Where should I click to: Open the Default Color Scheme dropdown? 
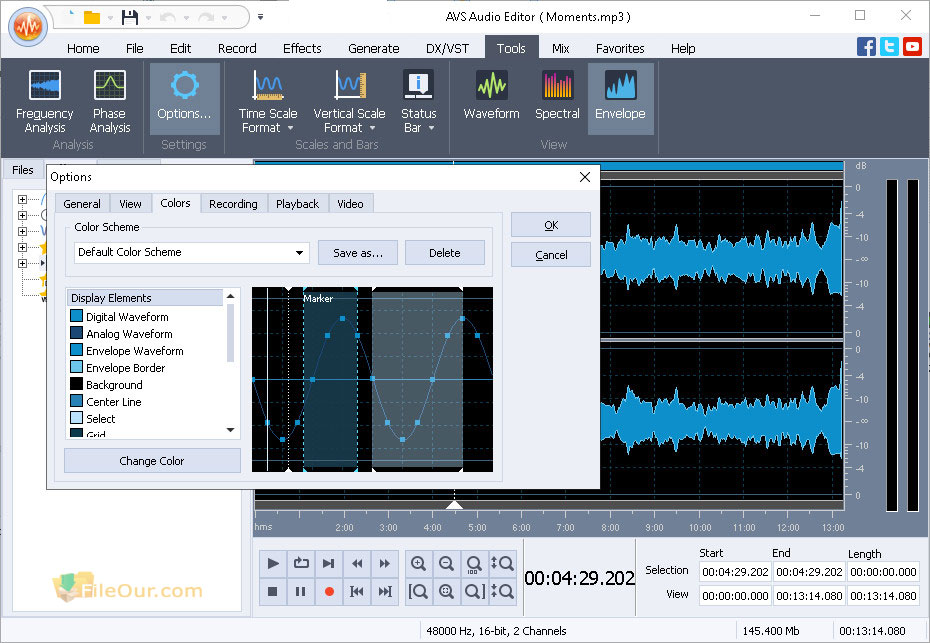pos(191,252)
